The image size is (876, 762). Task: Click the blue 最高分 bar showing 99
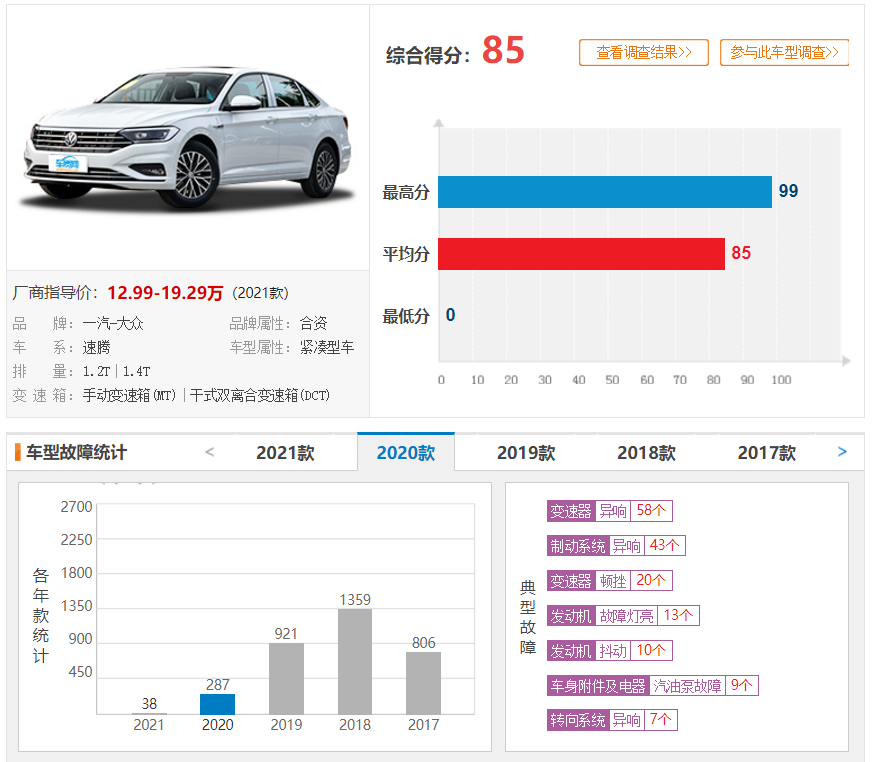(x=604, y=192)
